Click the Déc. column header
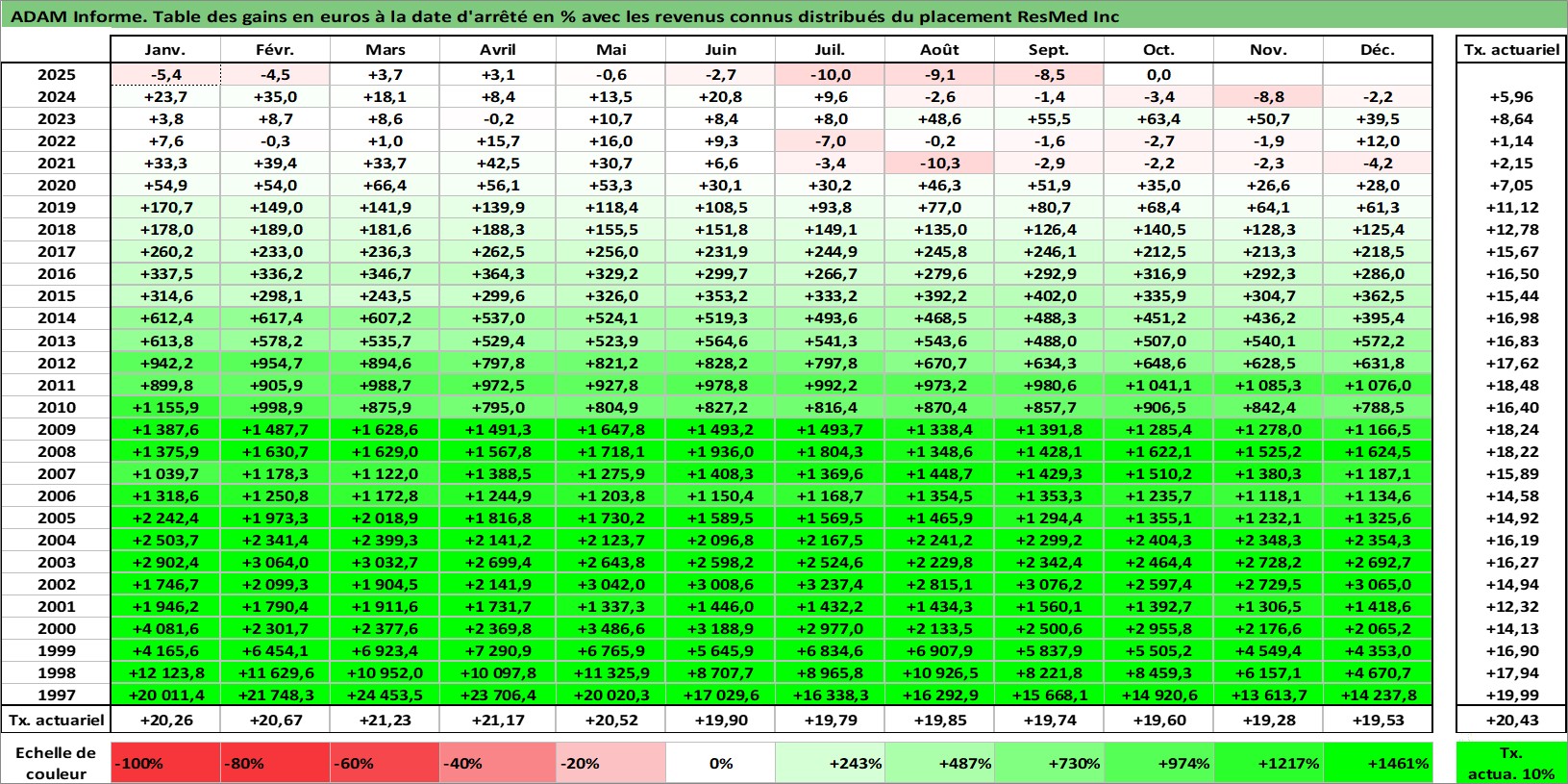 (x=1378, y=49)
